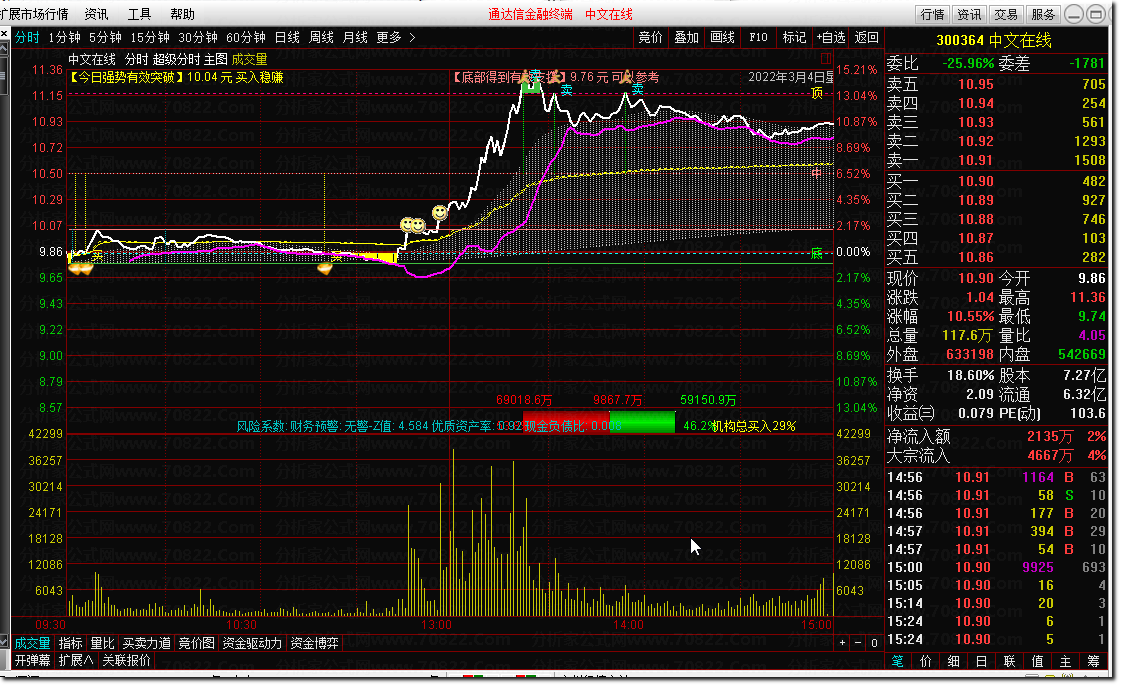
Task: Open the 交易 trading button
Action: (x=1006, y=14)
